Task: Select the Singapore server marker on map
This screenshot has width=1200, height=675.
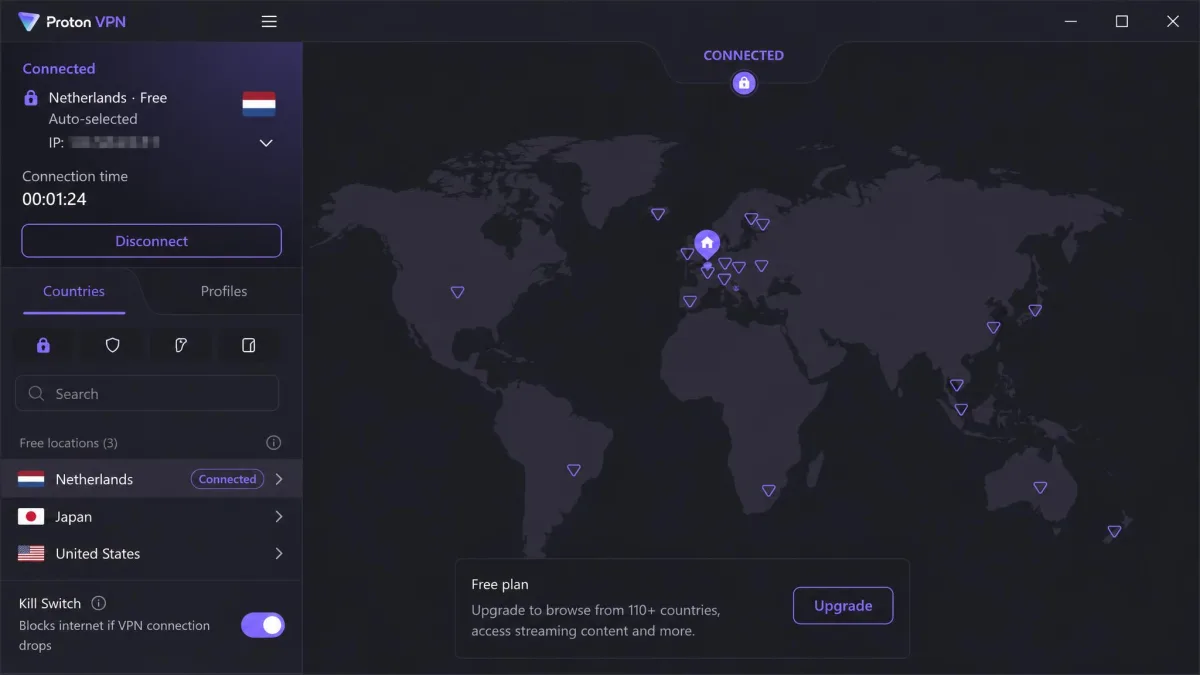Action: pyautogui.click(x=961, y=409)
